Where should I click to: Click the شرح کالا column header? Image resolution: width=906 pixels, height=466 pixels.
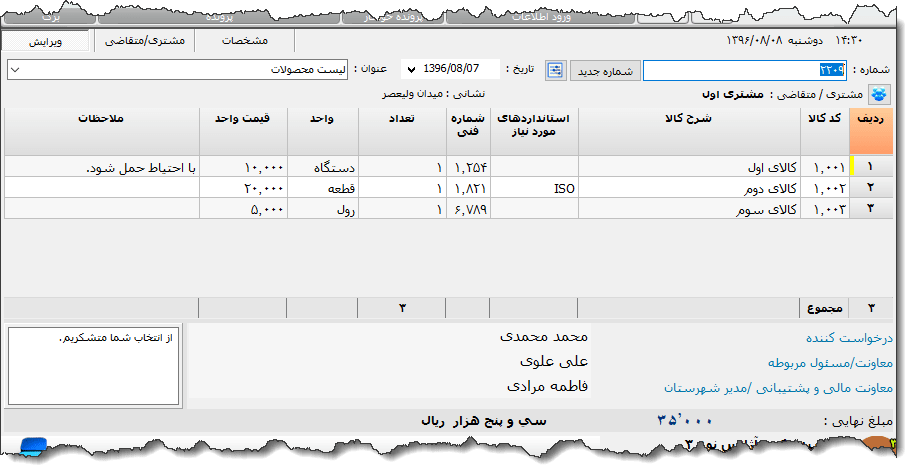tap(689, 131)
